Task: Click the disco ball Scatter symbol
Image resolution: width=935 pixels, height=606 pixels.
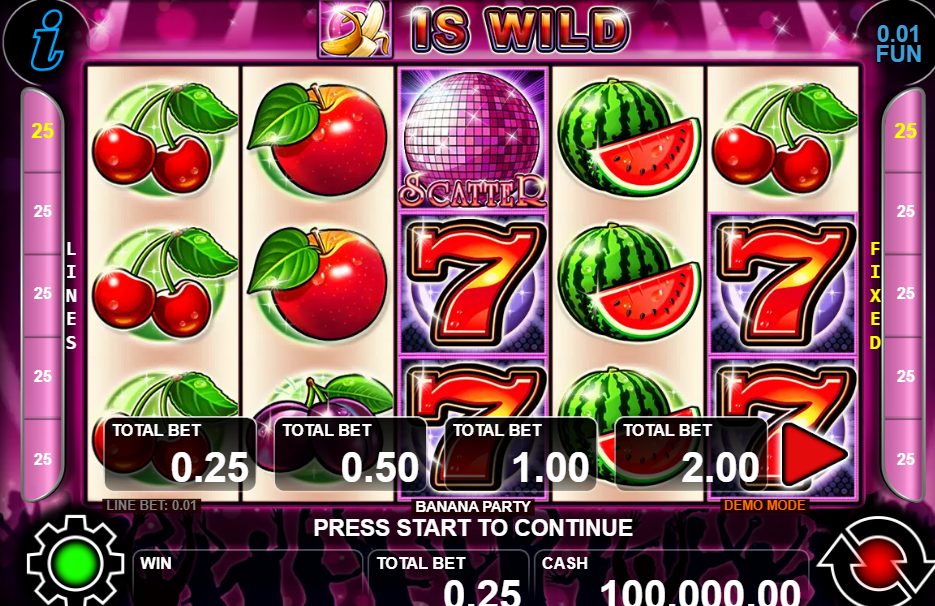Action: 472,139
